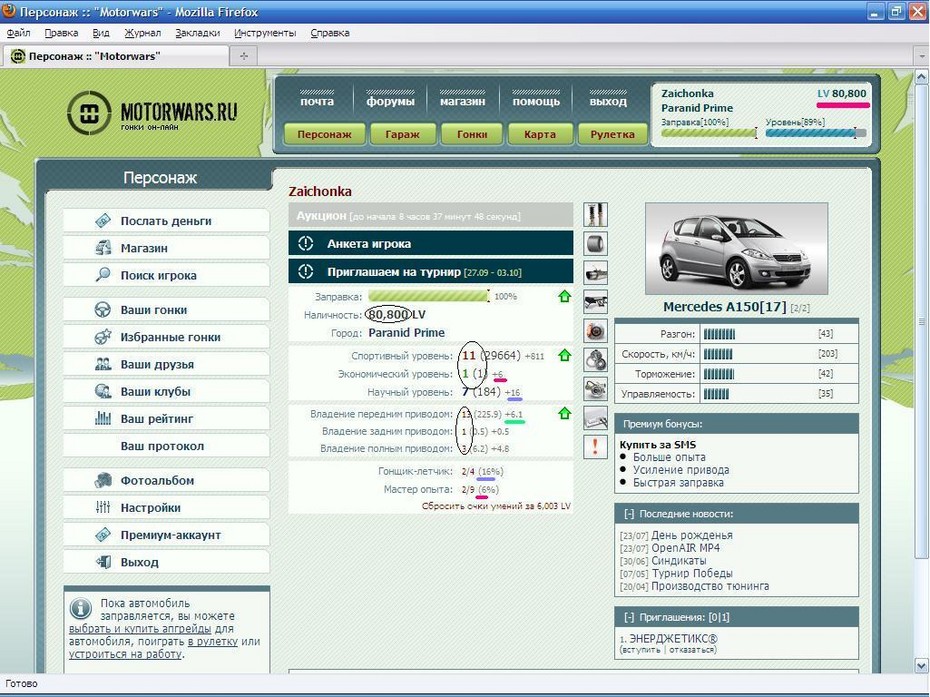Click выбрать и купить апгрейды link
This screenshot has width=930, height=697.
(x=140, y=629)
